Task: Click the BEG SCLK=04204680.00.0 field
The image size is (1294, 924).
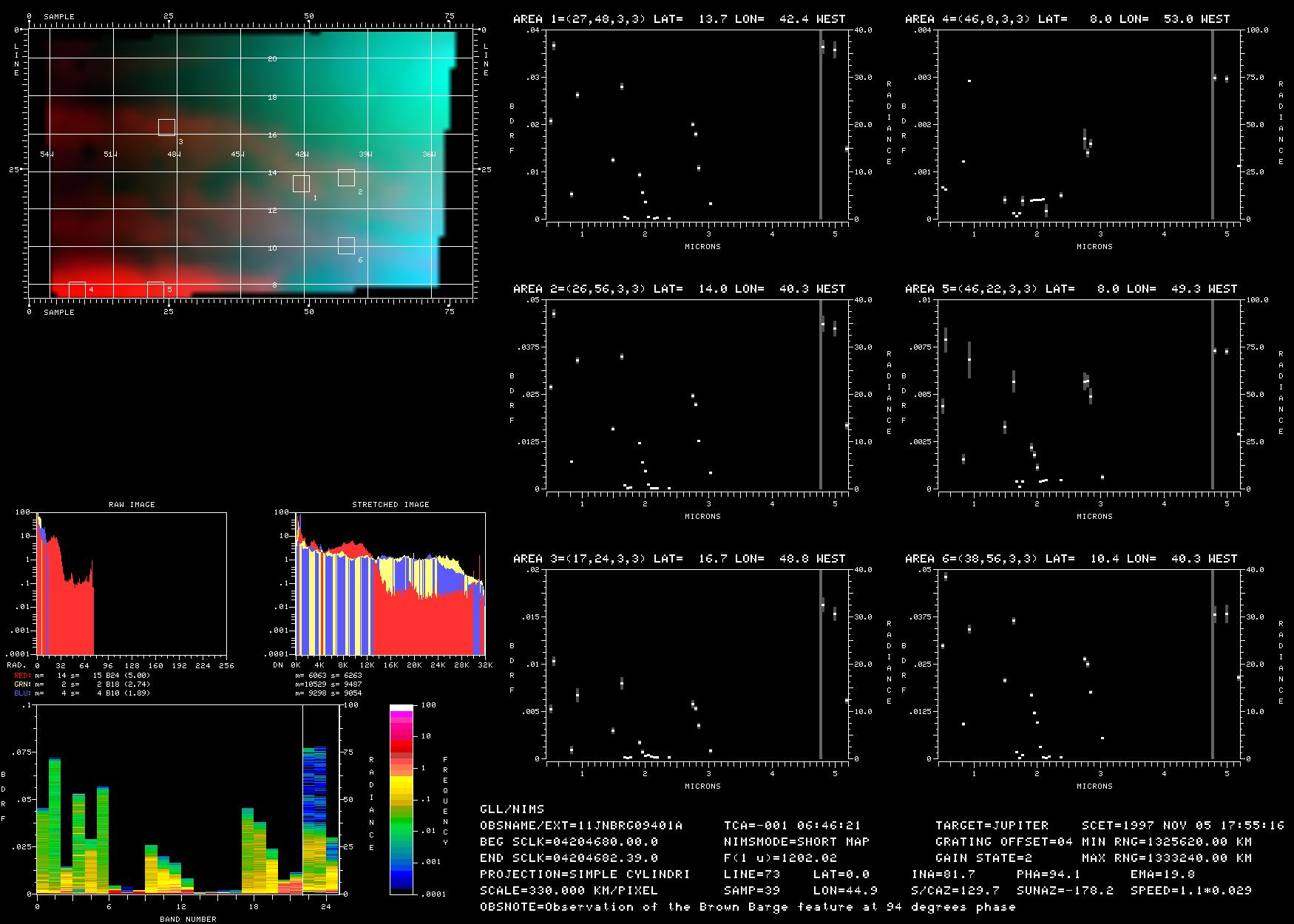Action: (569, 842)
